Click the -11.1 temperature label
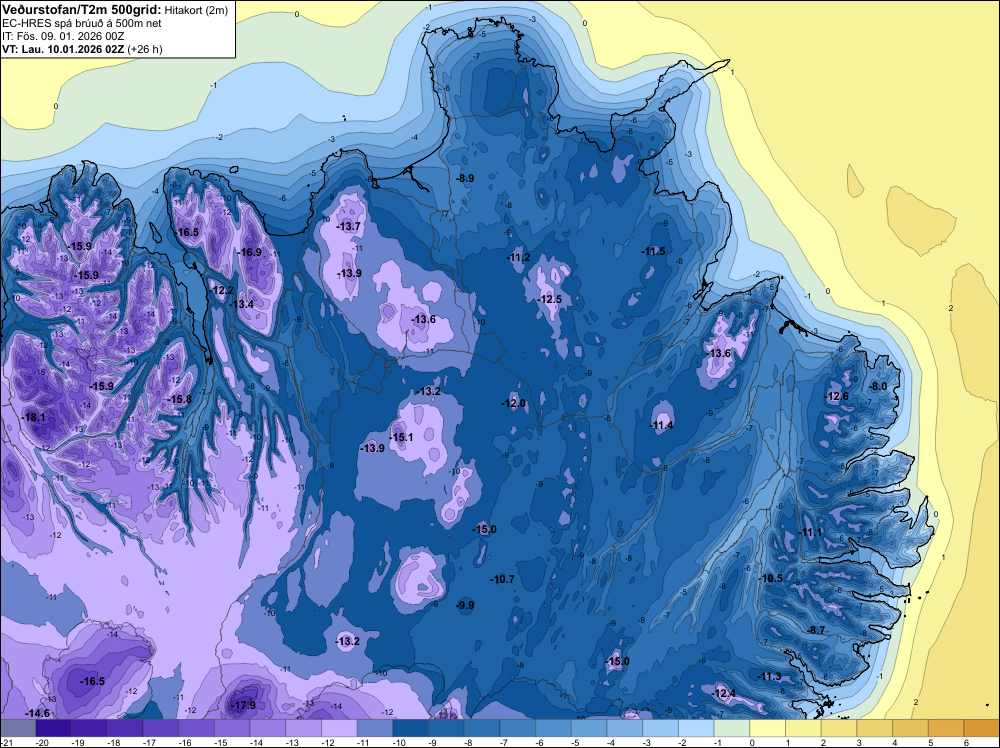The image size is (1000, 748). (811, 532)
